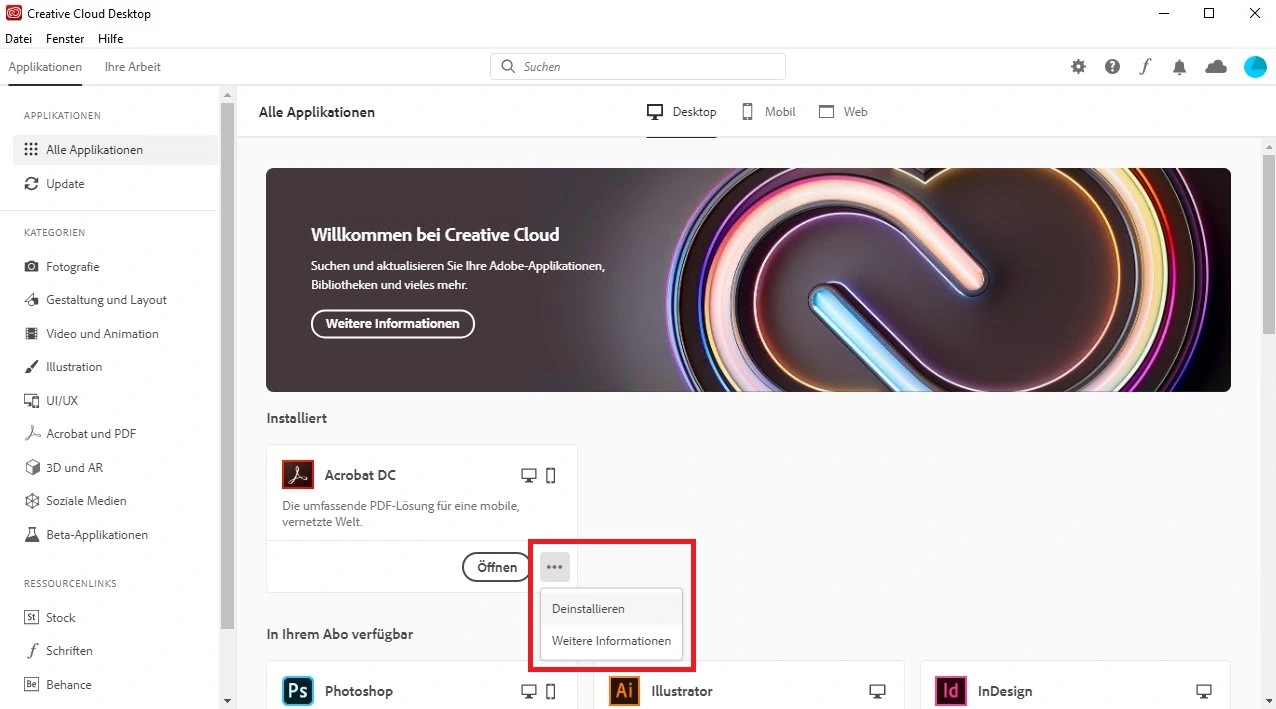Switch to the Mobil tab
The image size is (1276, 709).
[x=768, y=112]
